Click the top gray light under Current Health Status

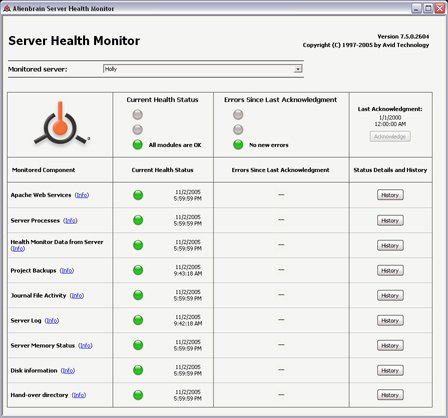(138, 115)
